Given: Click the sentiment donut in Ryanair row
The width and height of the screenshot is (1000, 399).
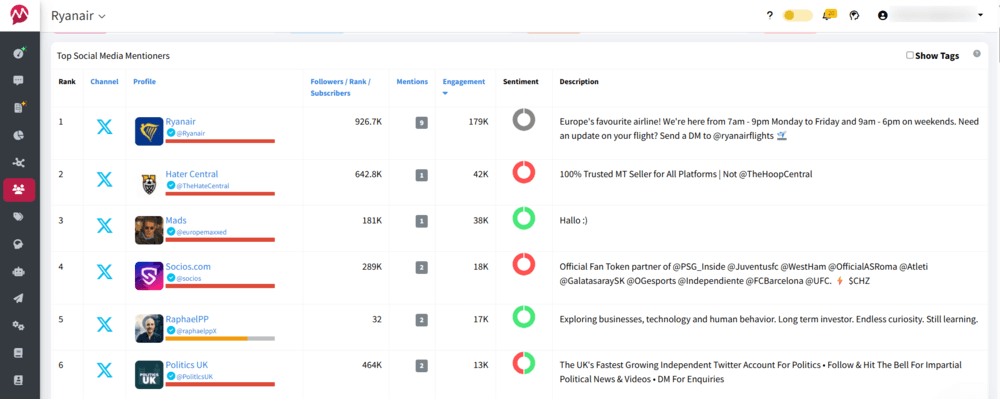Looking at the screenshot, I should (524, 120).
